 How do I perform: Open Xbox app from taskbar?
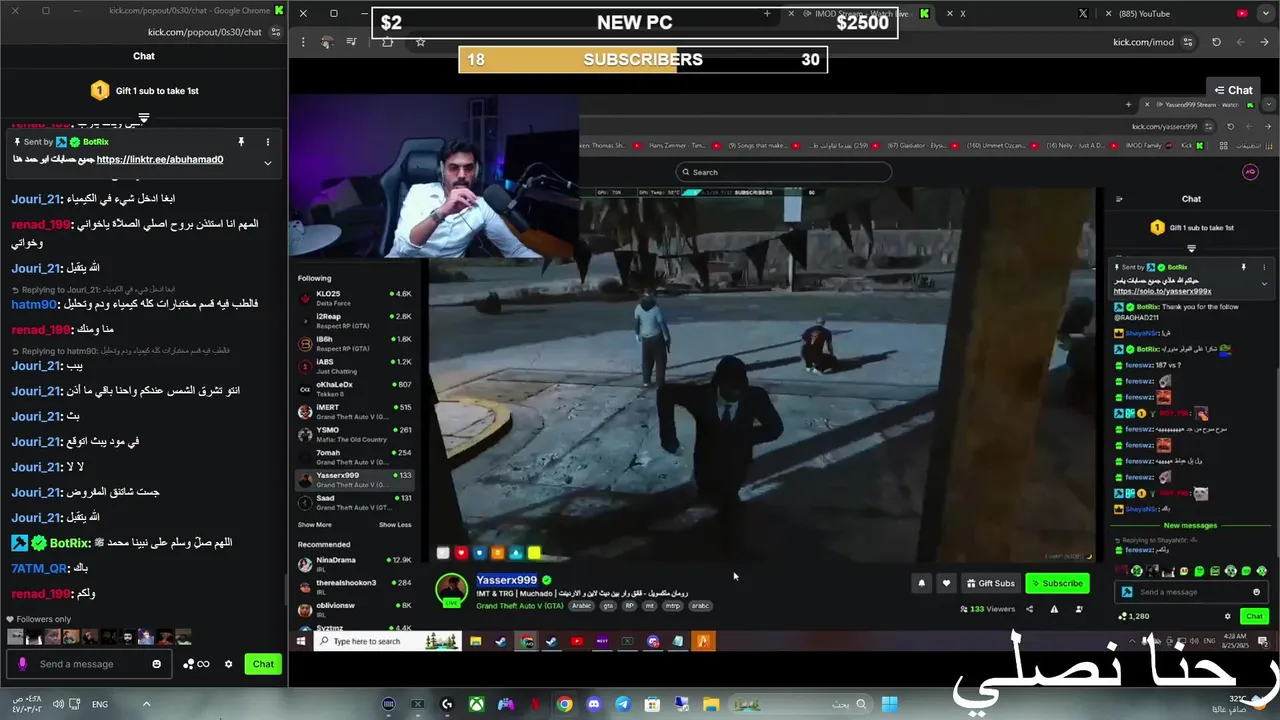478,704
